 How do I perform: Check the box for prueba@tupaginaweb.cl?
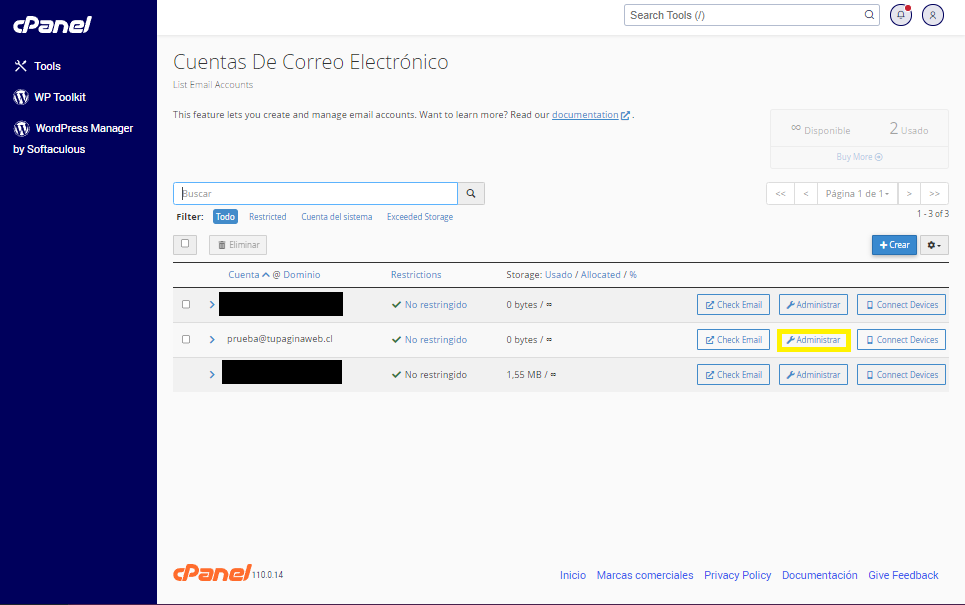pyautogui.click(x=186, y=340)
